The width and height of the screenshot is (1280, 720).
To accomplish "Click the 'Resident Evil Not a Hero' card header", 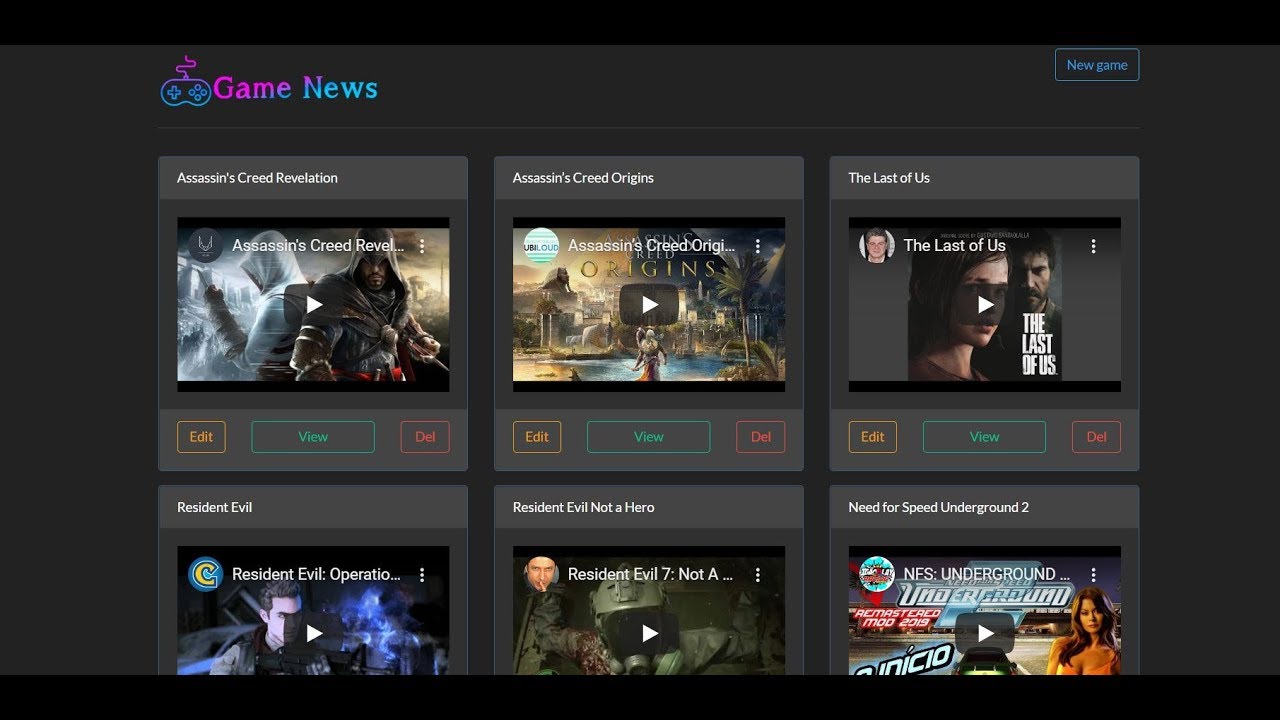I will [x=649, y=507].
